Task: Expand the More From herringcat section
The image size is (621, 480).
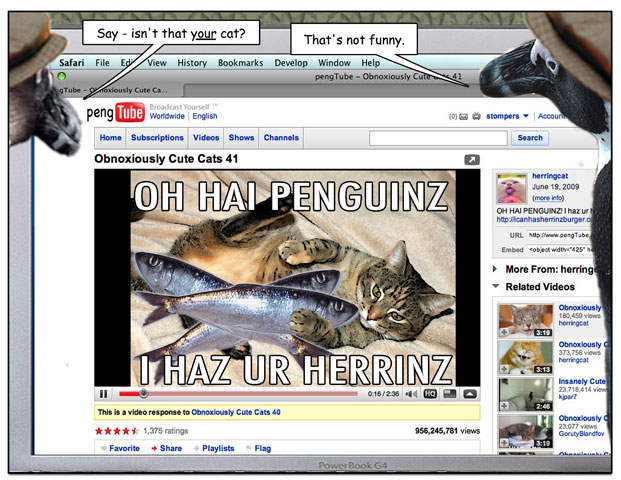Action: coord(497,269)
